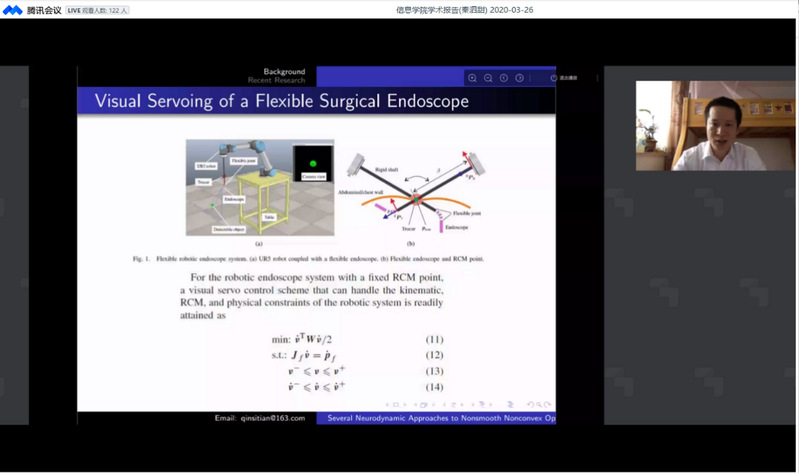Go to next page using right arrow circle
The height and width of the screenshot is (473, 799).
pos(519,78)
